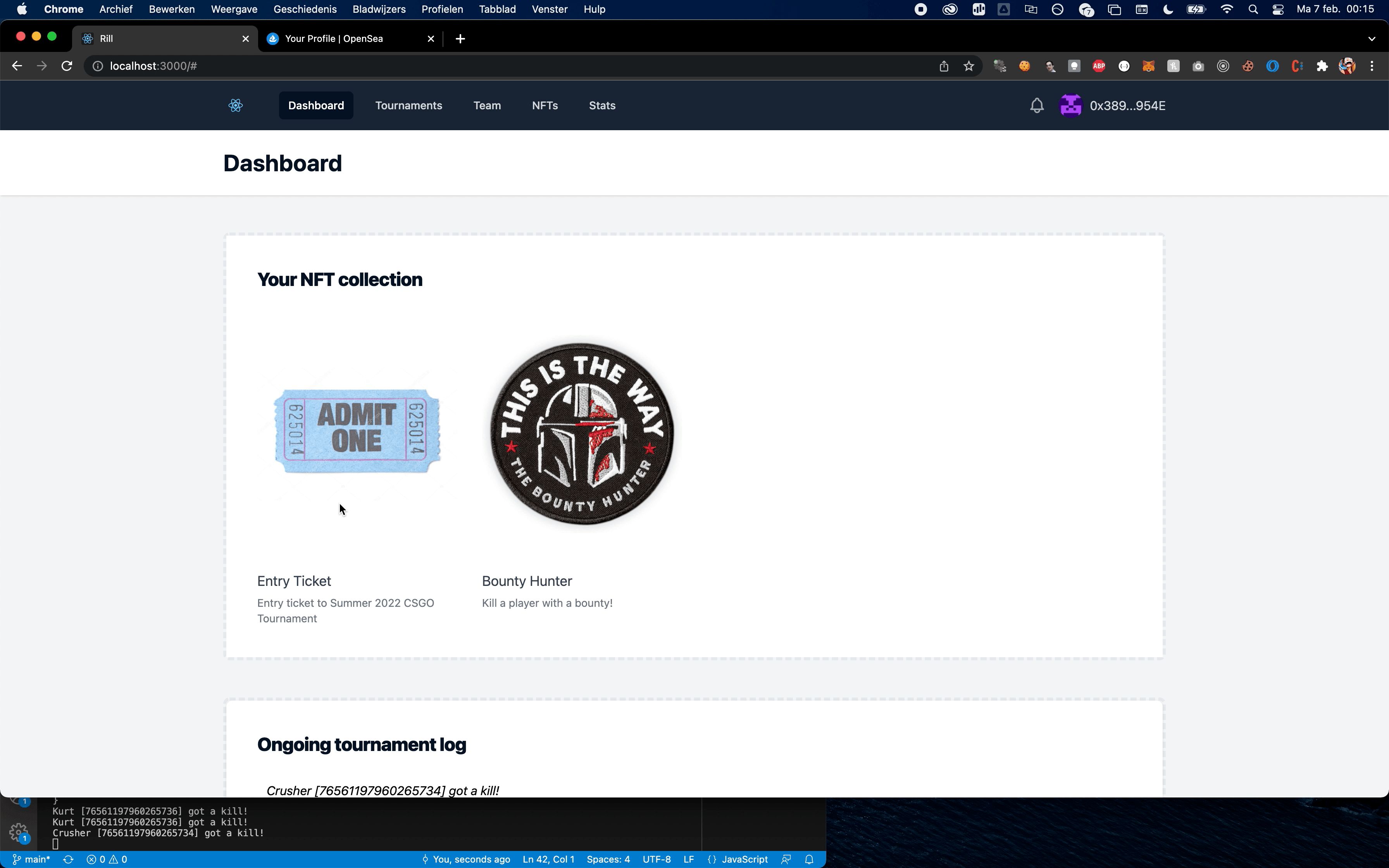The image size is (1389, 868).
Task: Open the Stats nav tab
Action: [602, 106]
